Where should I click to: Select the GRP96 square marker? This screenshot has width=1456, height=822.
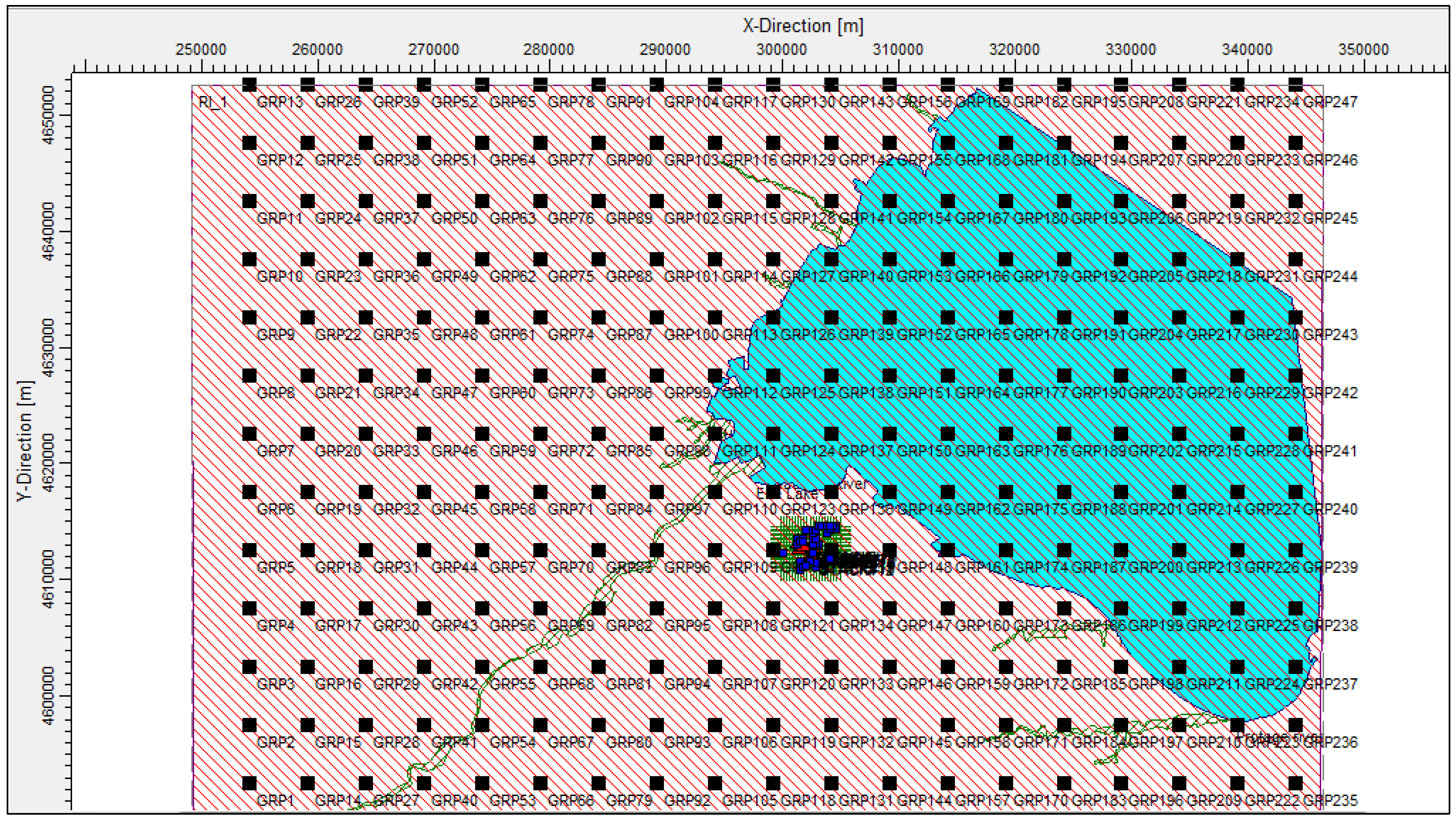coord(657,550)
